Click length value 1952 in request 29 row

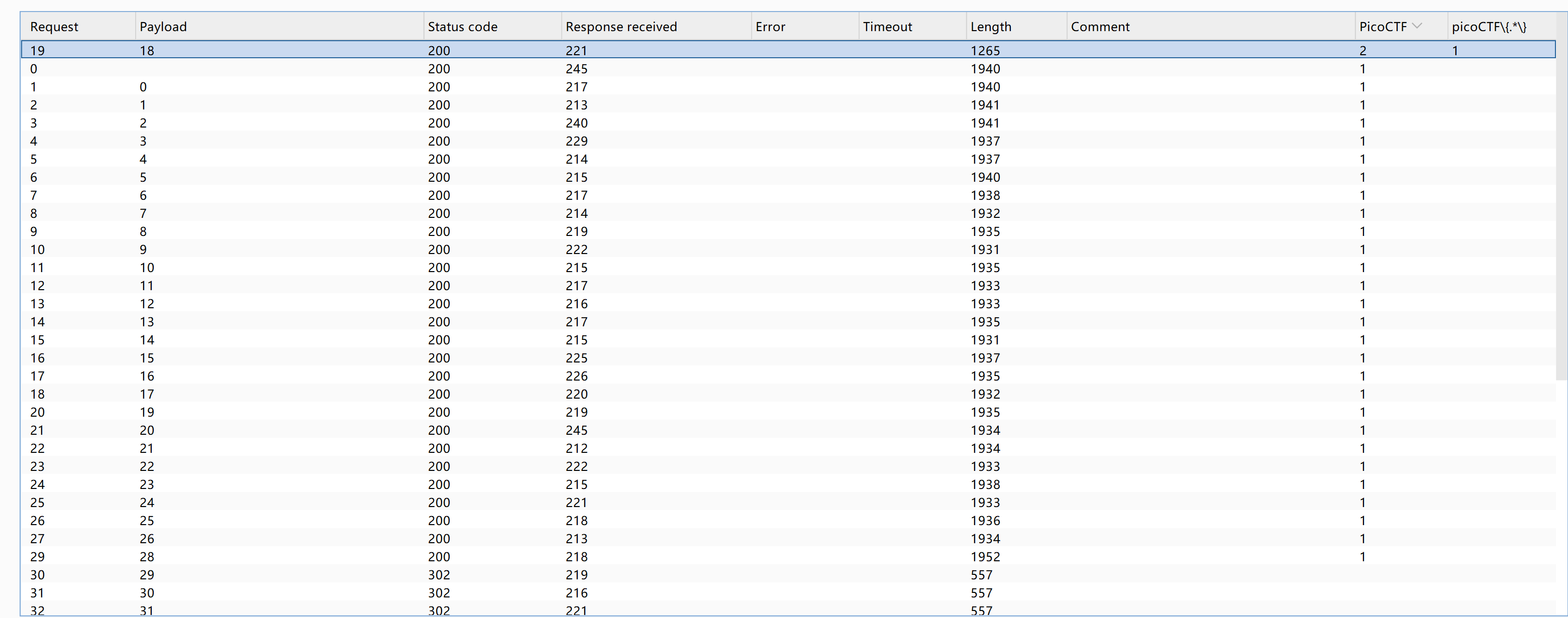pyautogui.click(x=985, y=557)
